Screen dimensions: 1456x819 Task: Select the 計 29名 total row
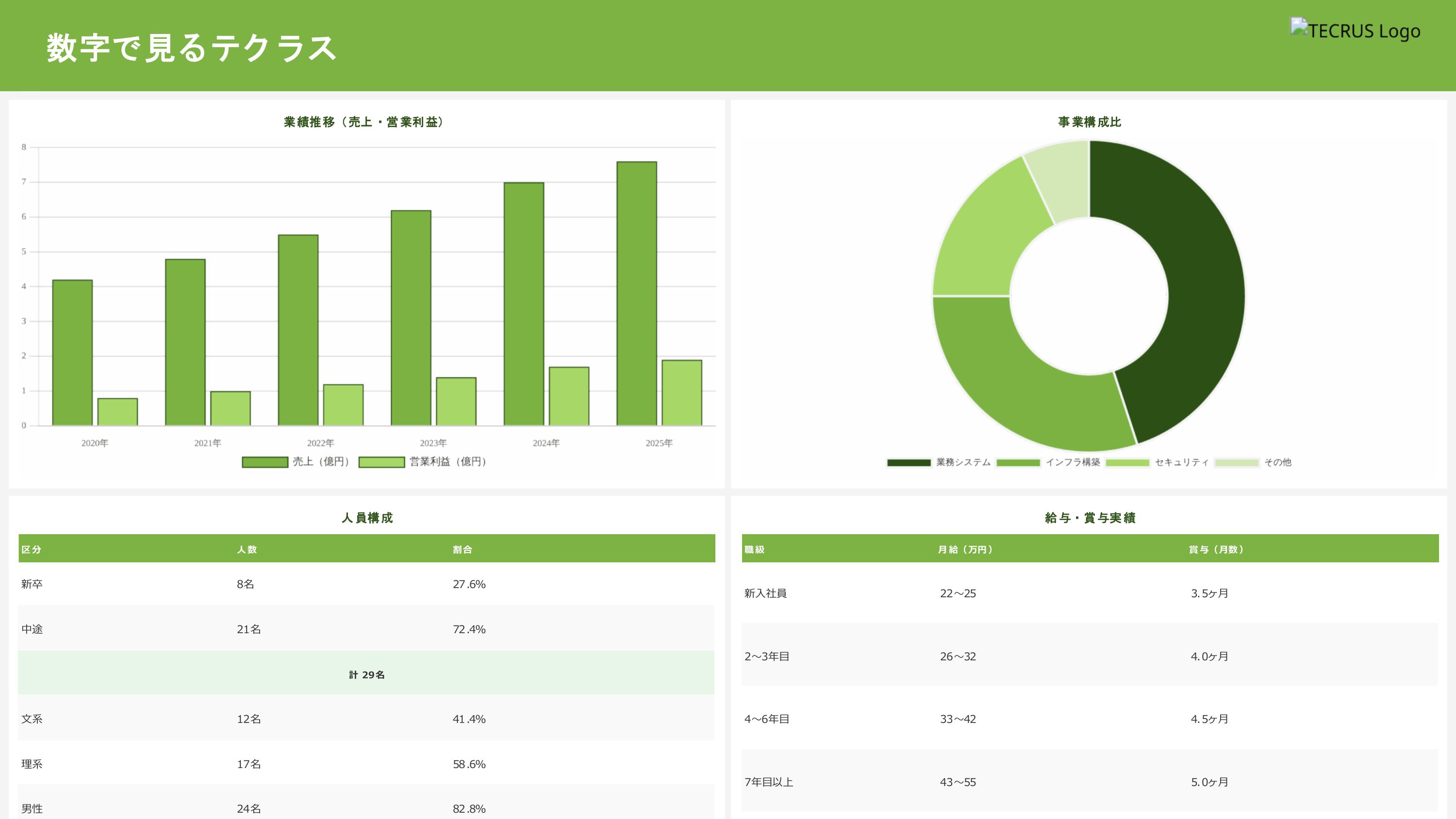click(x=366, y=674)
